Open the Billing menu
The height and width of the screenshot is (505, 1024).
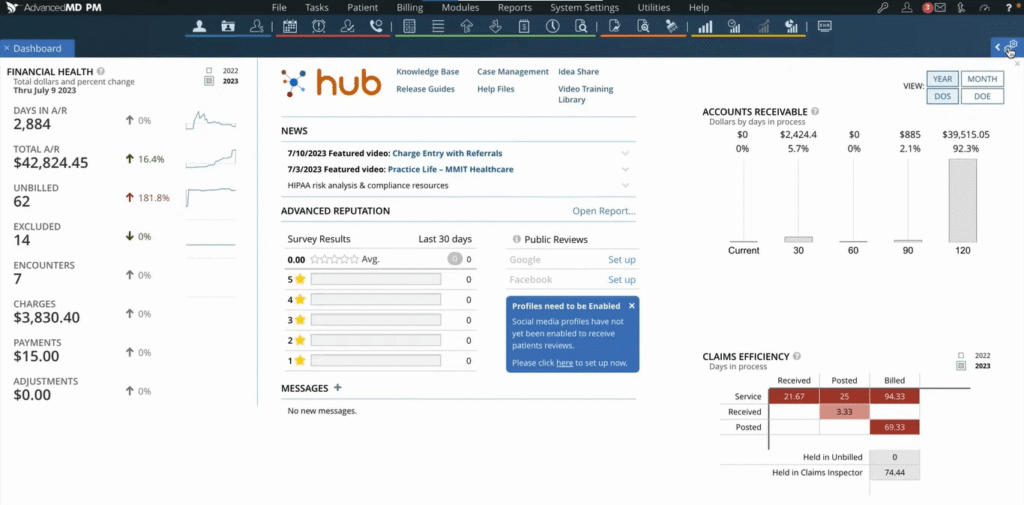(409, 8)
